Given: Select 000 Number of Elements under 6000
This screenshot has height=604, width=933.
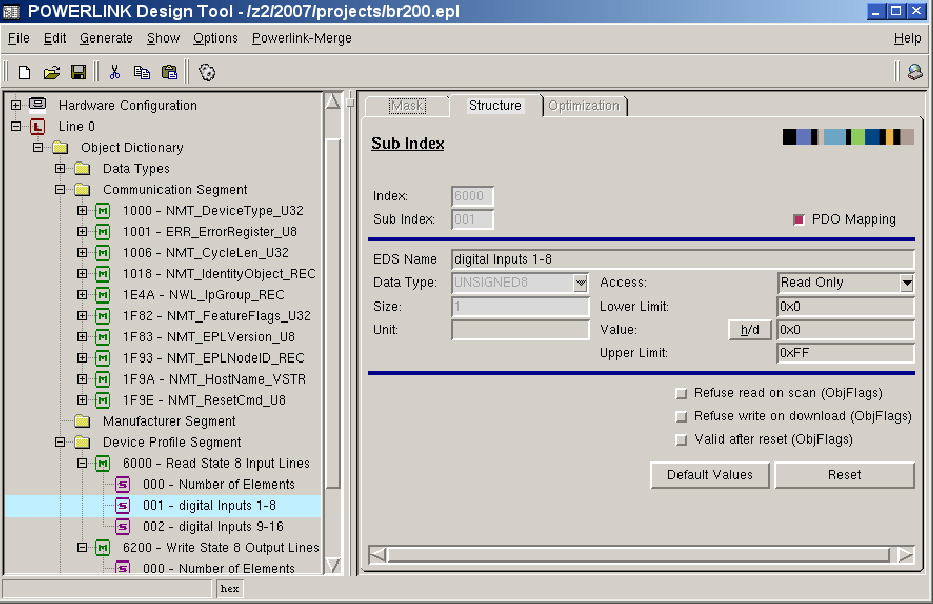Looking at the screenshot, I should [218, 484].
